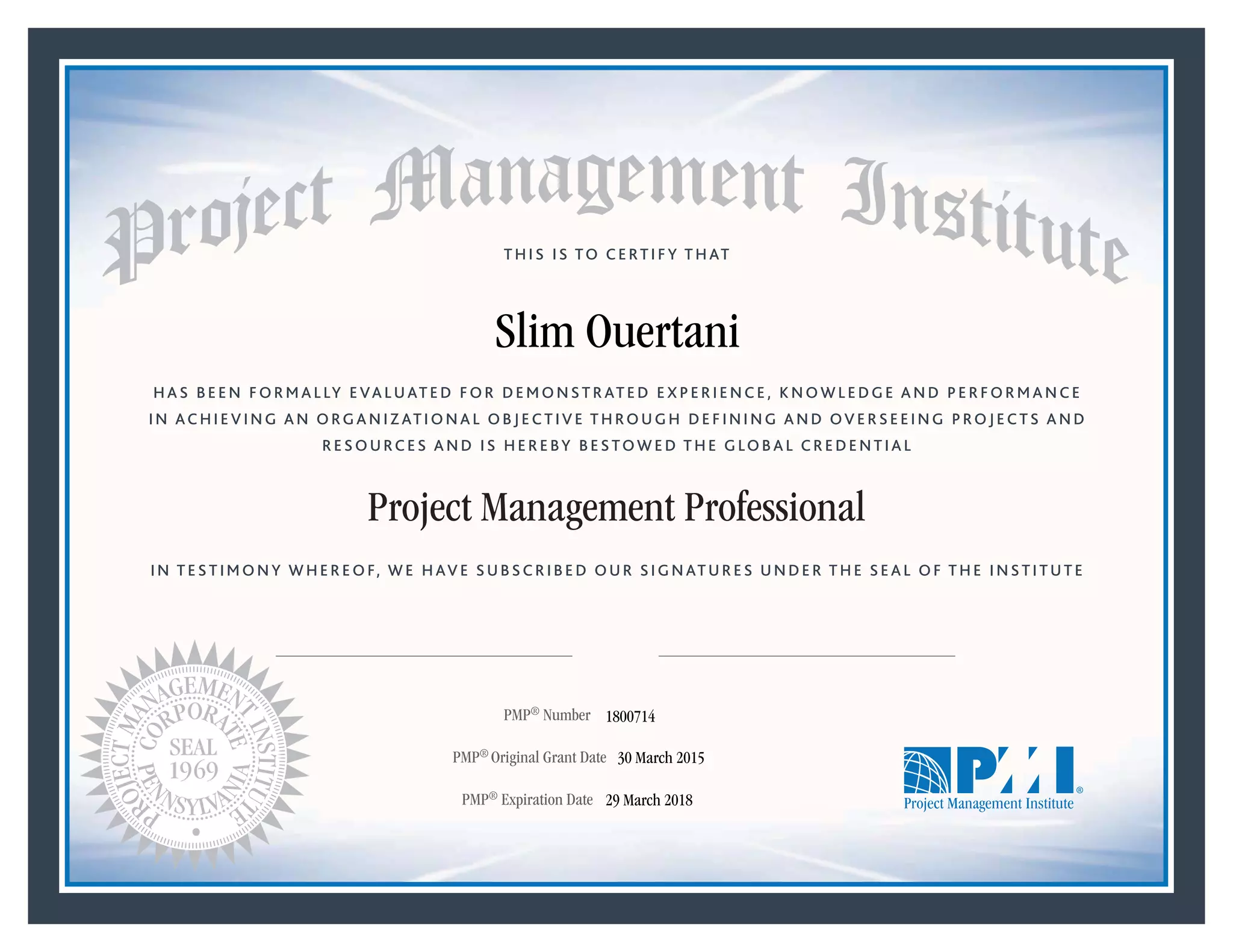
Task: Click the registered mark beside PMP Number
Action: 535,711
